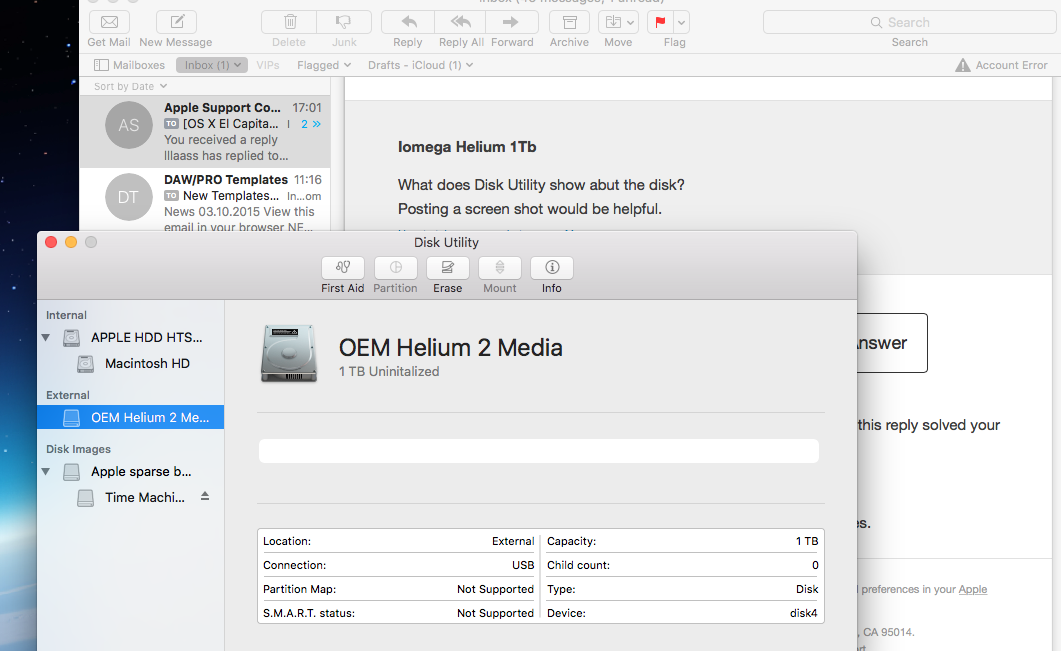Select APPLE HDD HTS drive in sidebar
The image size is (1061, 651).
pyautogui.click(x=132, y=337)
